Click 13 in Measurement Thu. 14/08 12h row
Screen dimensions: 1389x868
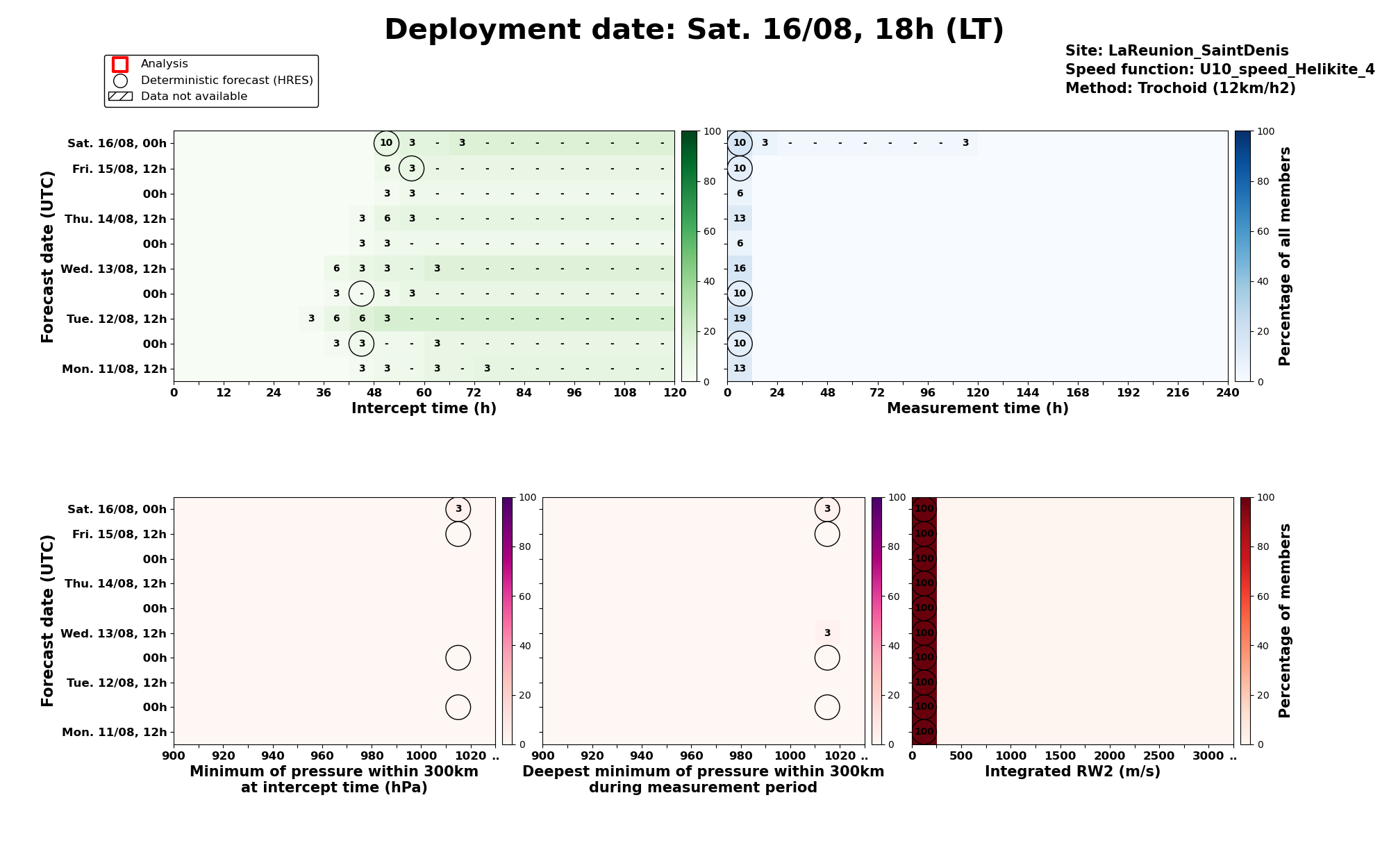coord(740,219)
